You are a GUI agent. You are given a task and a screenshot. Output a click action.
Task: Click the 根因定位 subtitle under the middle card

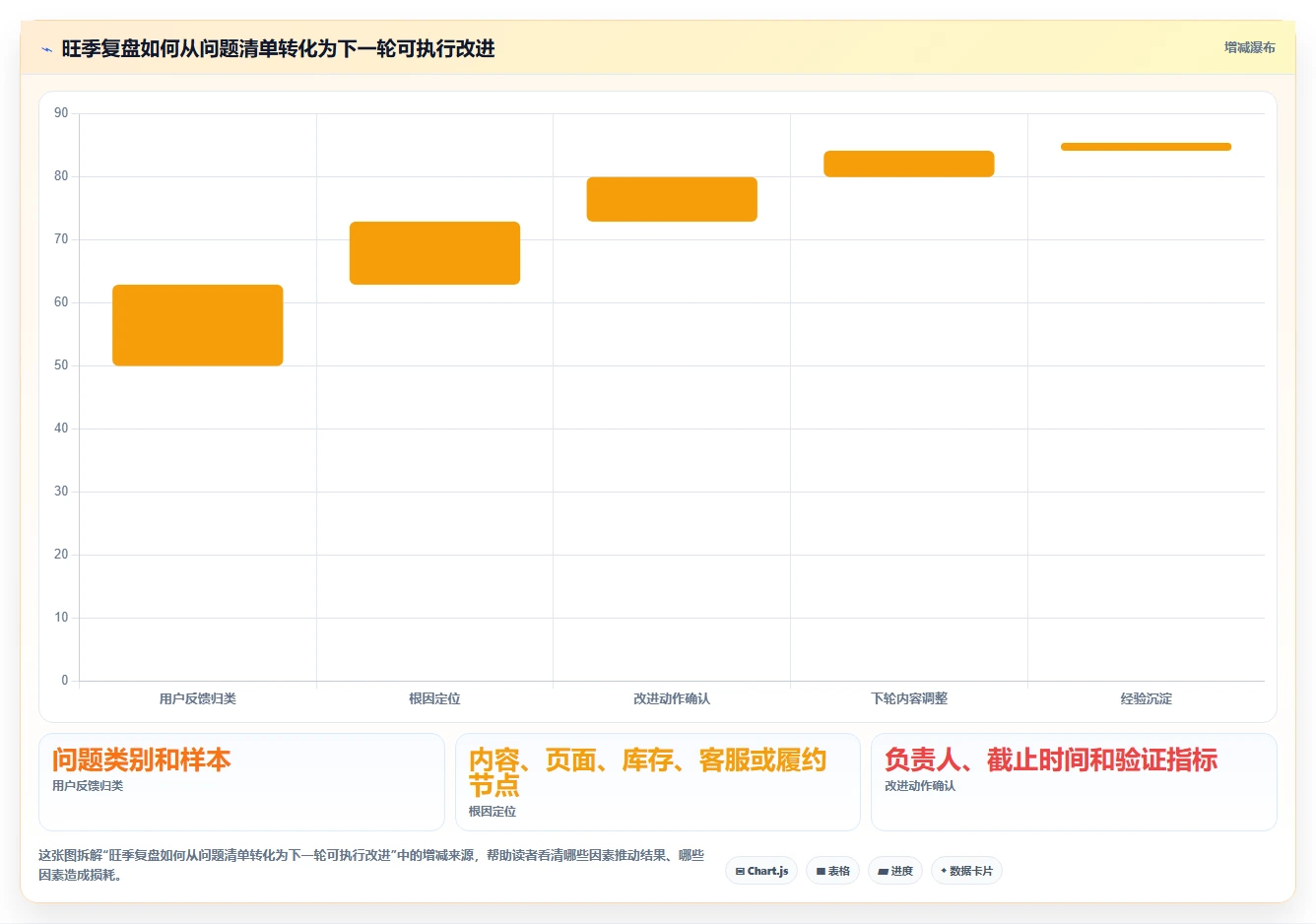[x=493, y=812]
